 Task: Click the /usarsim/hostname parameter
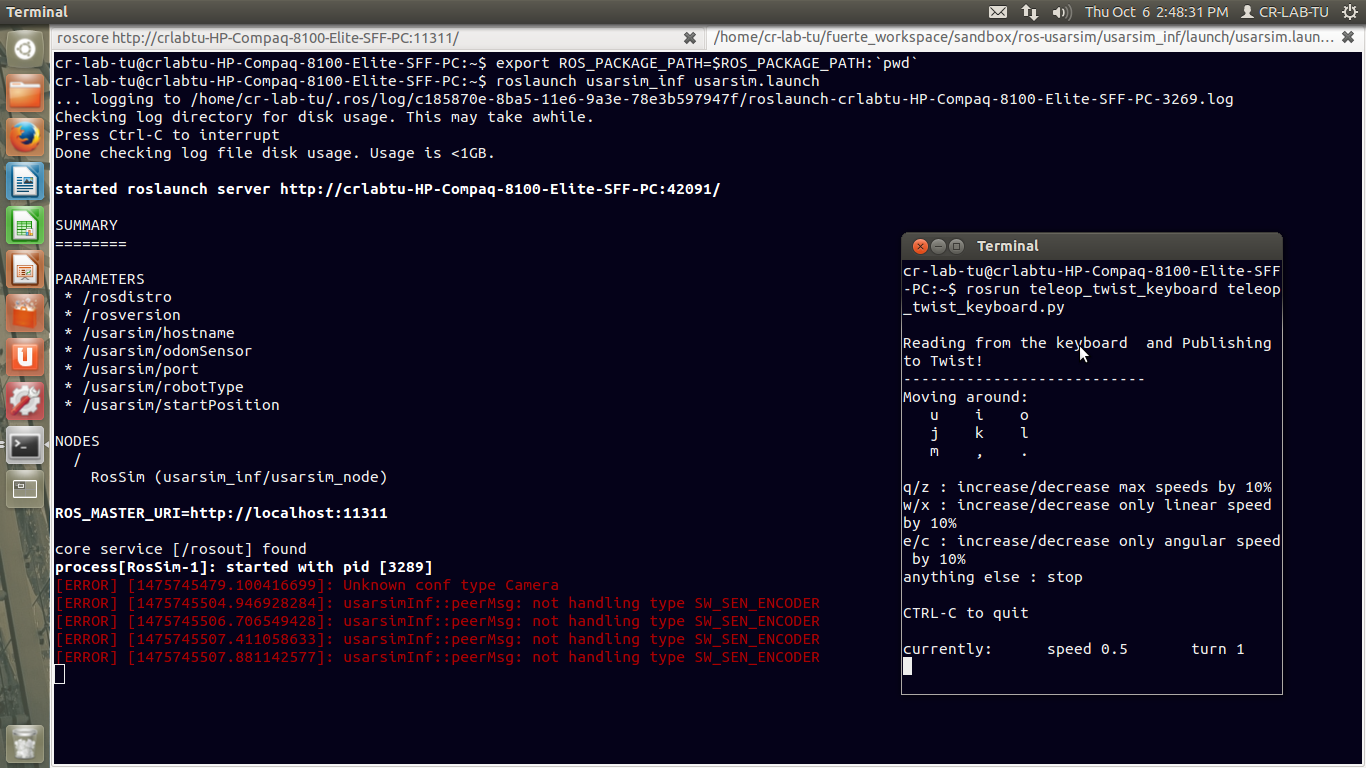click(x=158, y=333)
